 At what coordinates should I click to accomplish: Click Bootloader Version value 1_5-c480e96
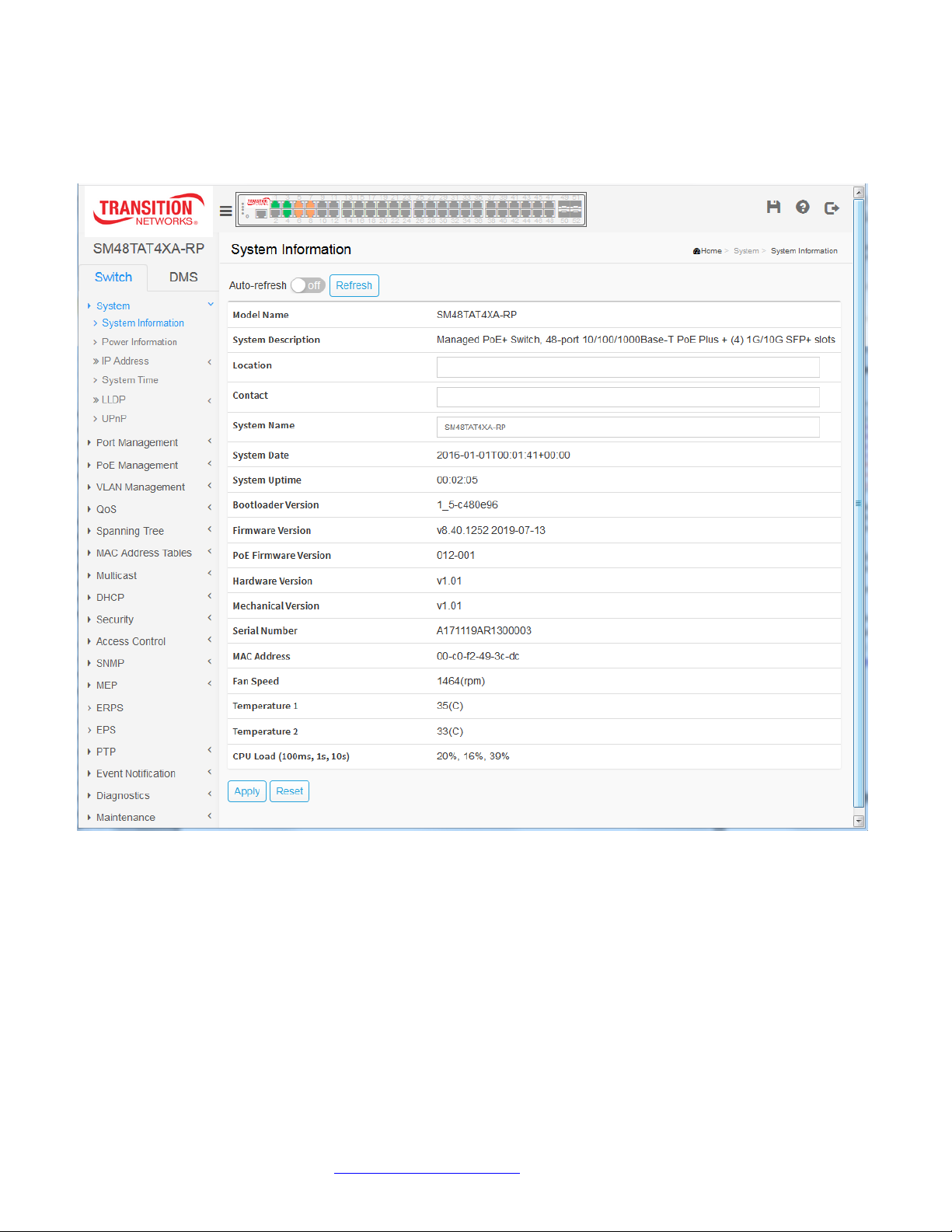[x=467, y=505]
